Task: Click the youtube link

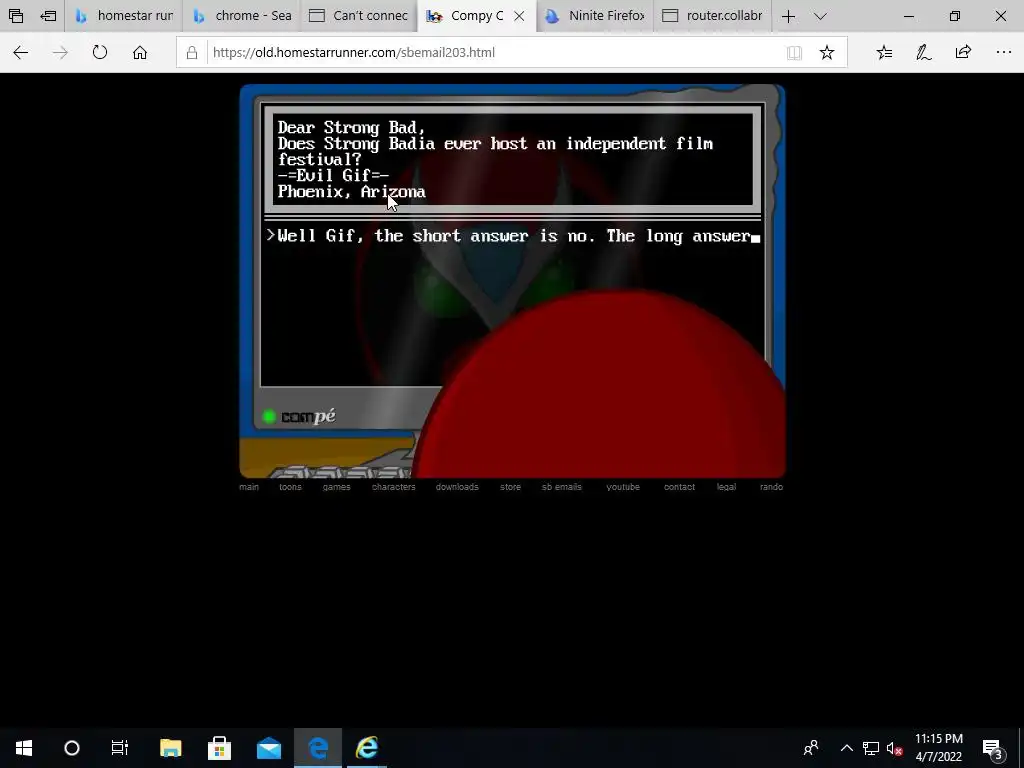Action: (623, 487)
